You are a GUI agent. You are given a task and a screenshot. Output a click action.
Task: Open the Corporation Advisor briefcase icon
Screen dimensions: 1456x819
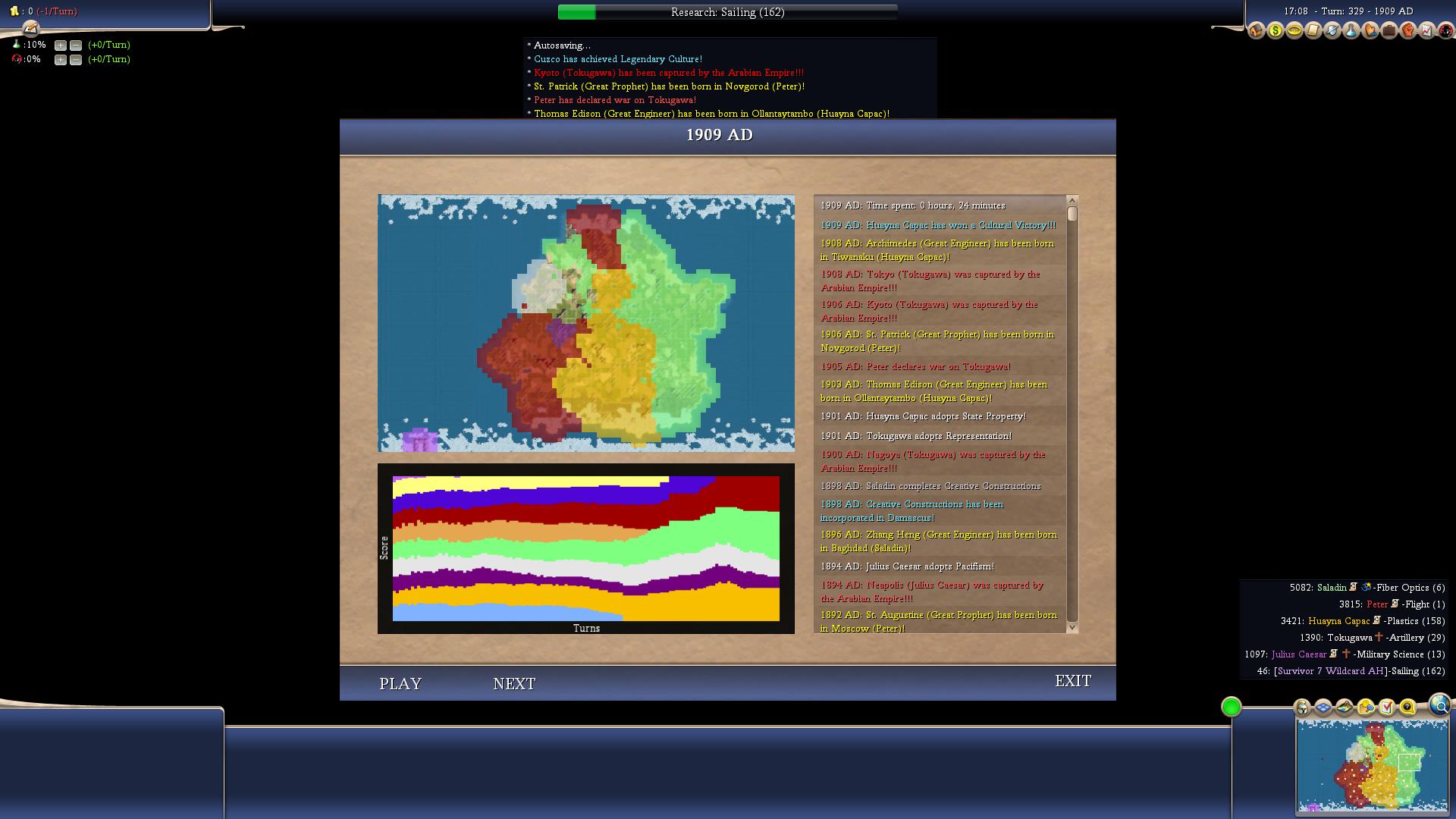coord(1389,30)
